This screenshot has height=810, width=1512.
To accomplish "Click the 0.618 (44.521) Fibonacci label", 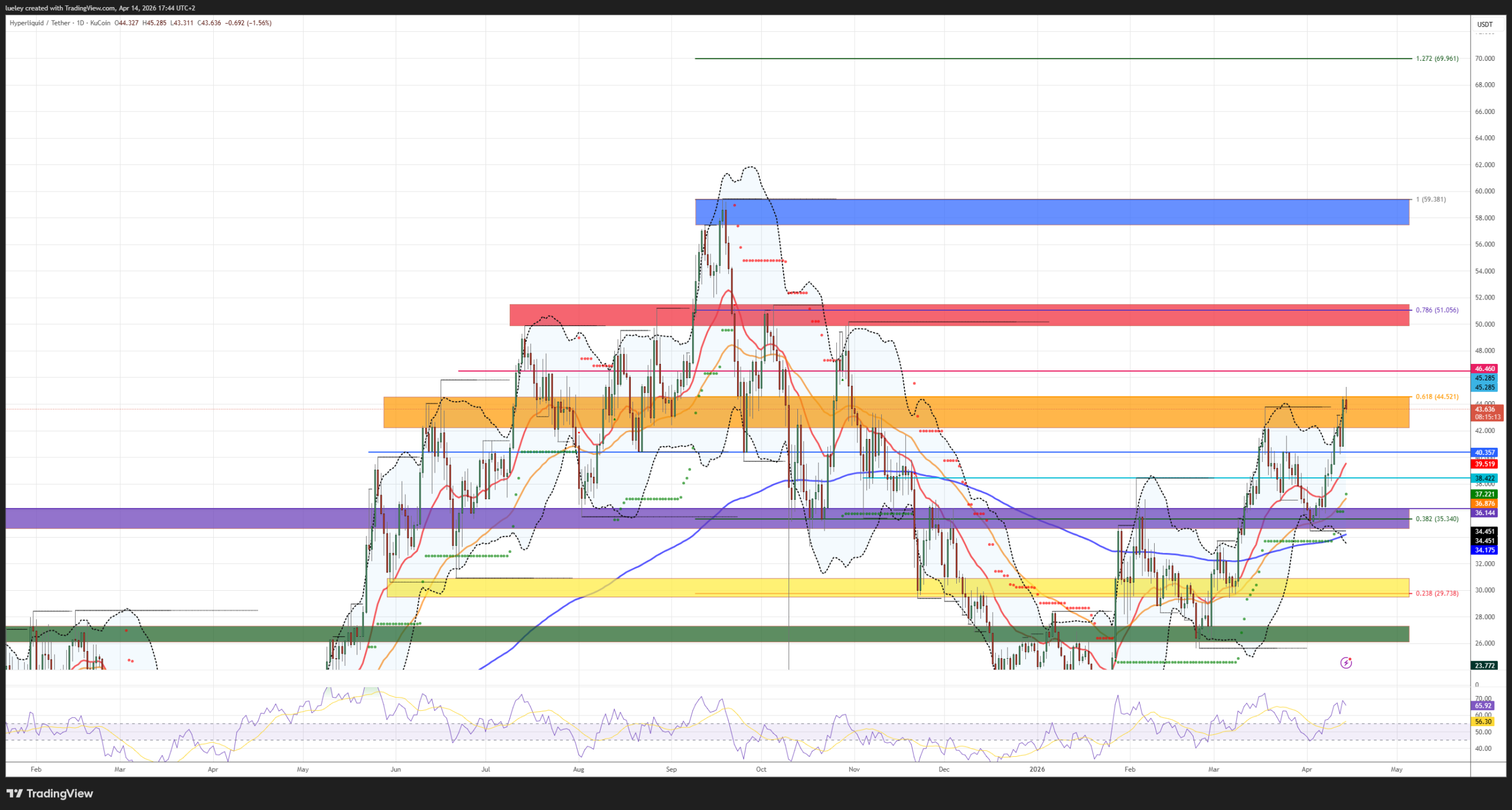I will (1436, 396).
